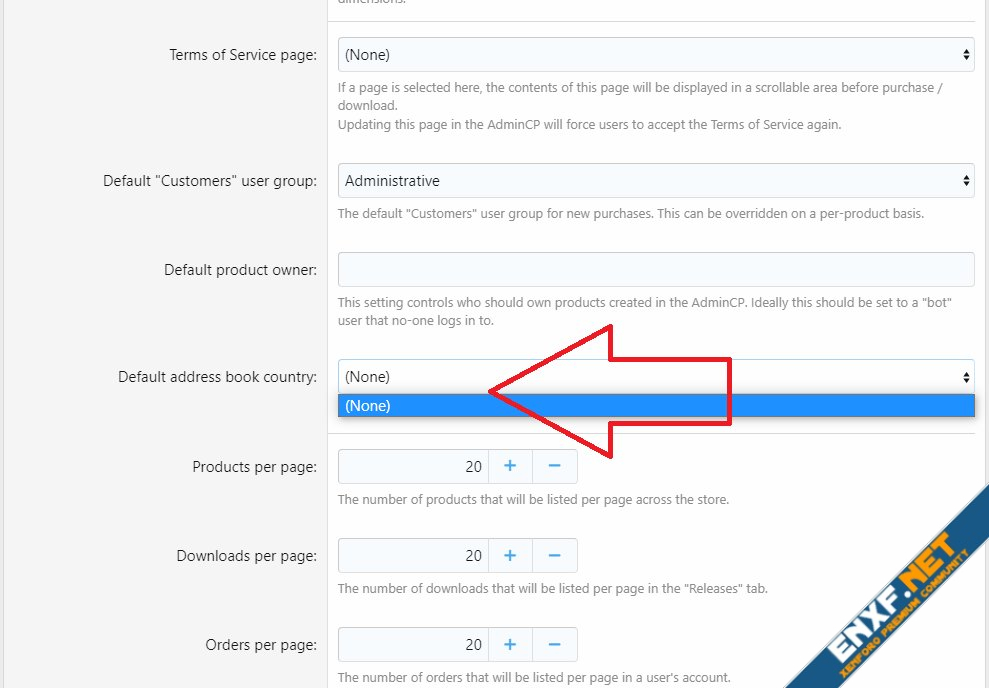Click the "Default address book country:" label

[217, 377]
